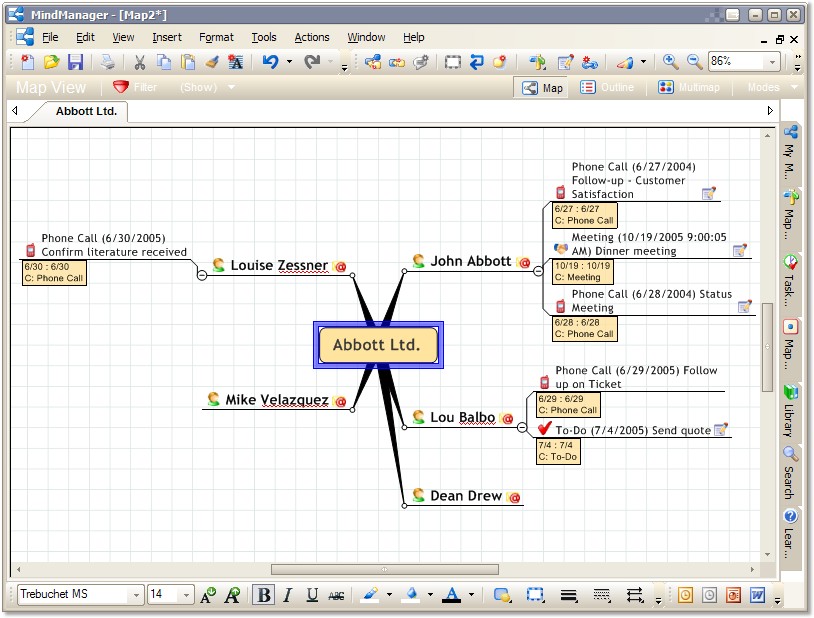Screen dimensions: 814x618
Task: Select the Louise Zessner topic
Action: pyautogui.click(x=279, y=265)
